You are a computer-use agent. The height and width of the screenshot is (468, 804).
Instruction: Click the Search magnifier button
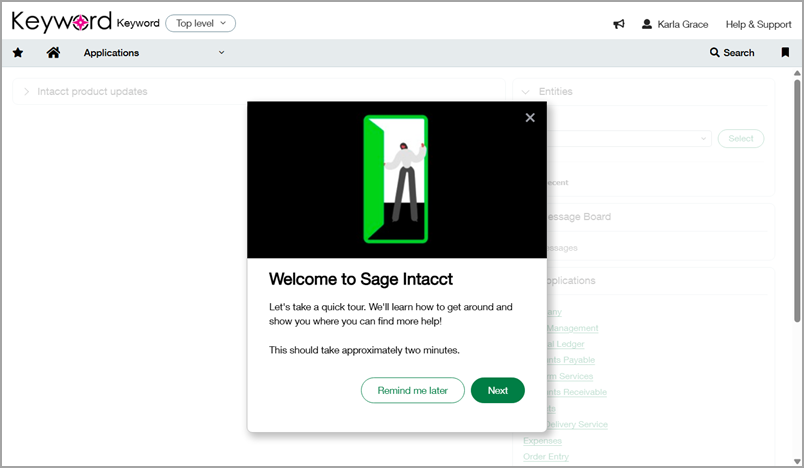[x=732, y=52]
